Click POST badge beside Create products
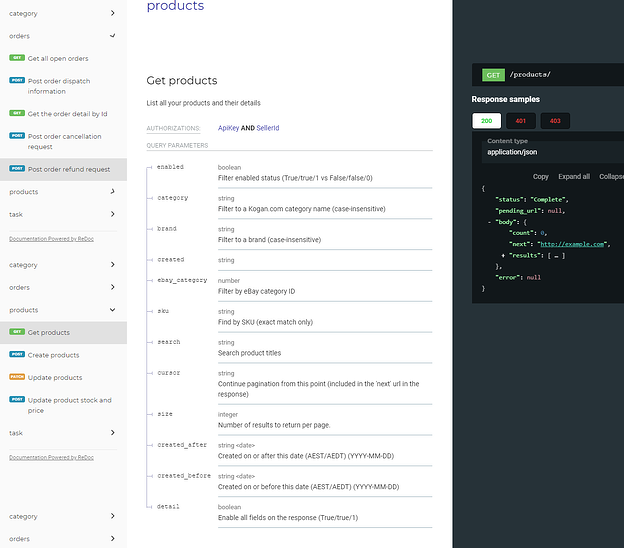The width and height of the screenshot is (624, 548). [x=16, y=354]
